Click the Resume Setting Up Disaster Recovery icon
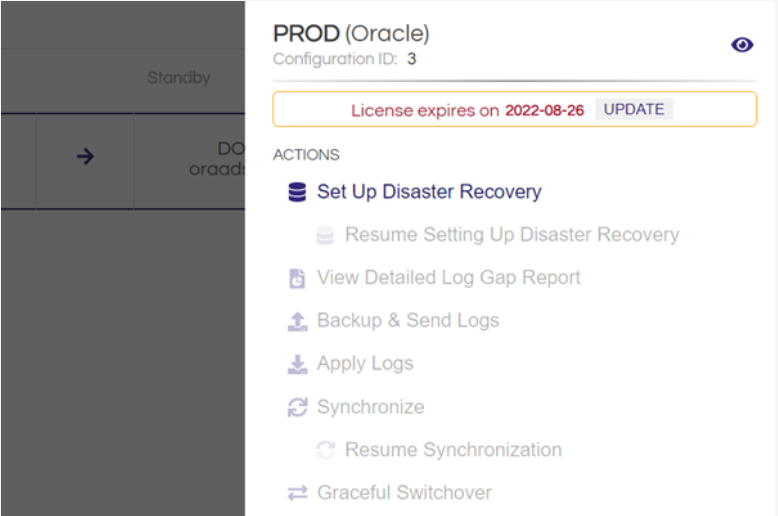Image resolution: width=778 pixels, height=516 pixels. (324, 236)
